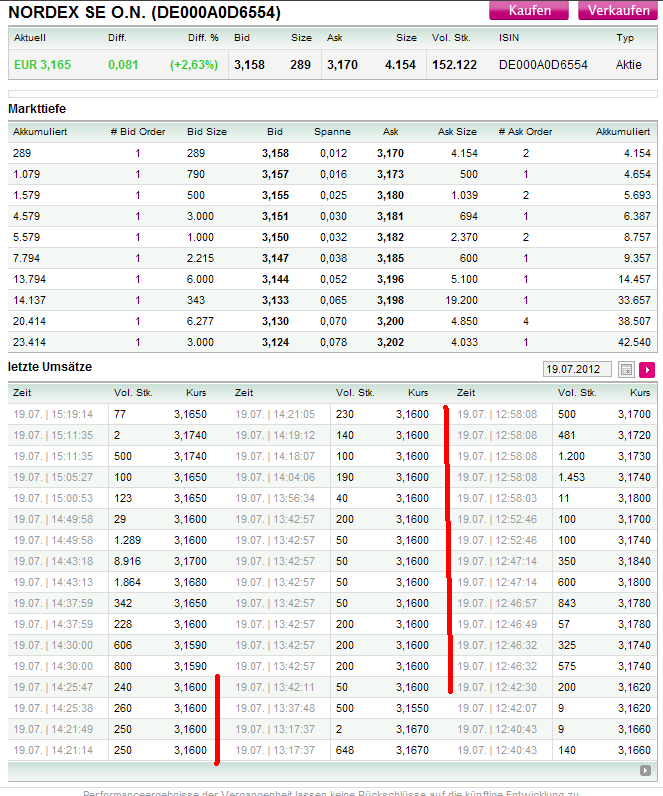This screenshot has height=796, width=663.
Task: Click the current price EUR 3,165
Action: tap(43, 65)
